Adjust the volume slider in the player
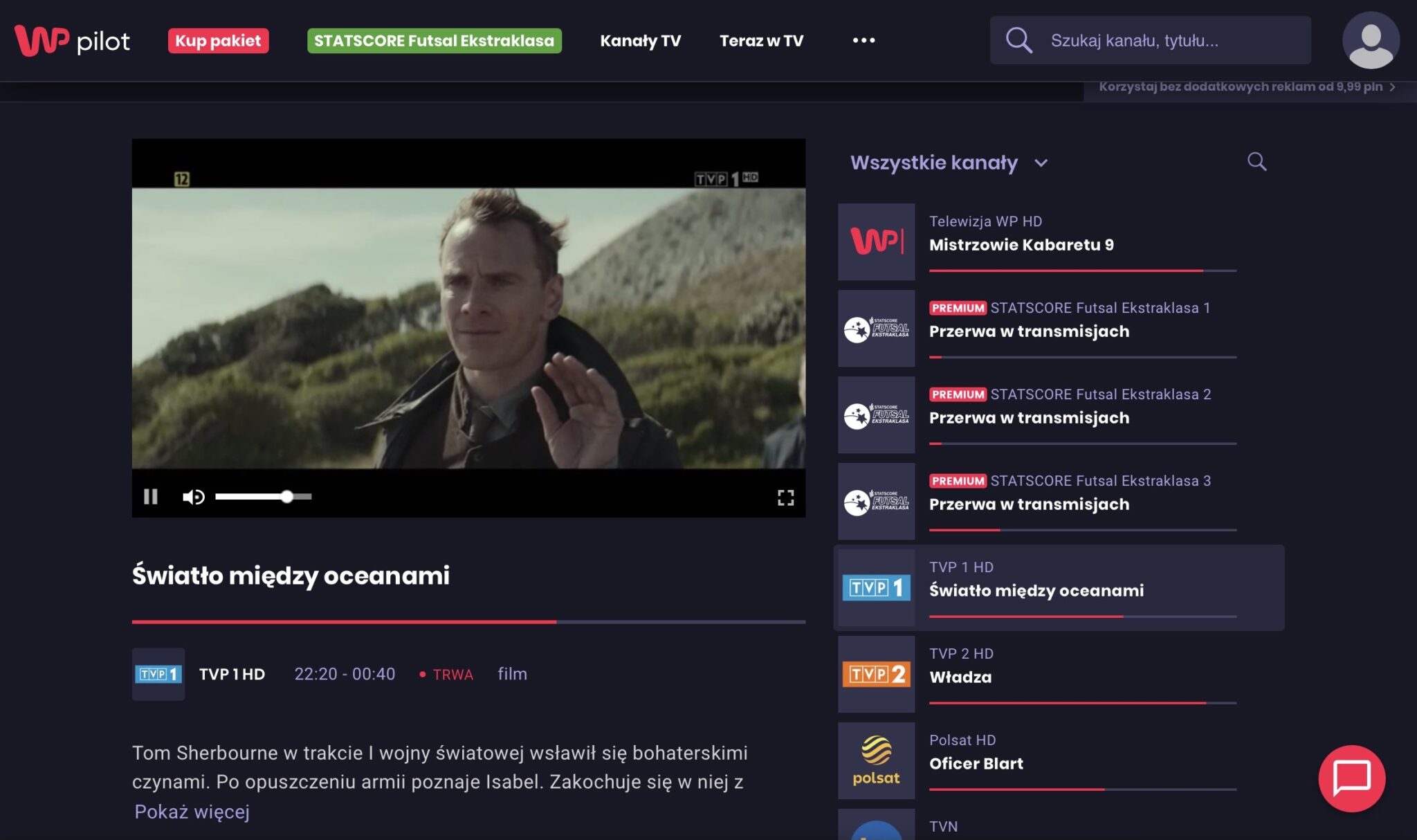 pyautogui.click(x=263, y=496)
